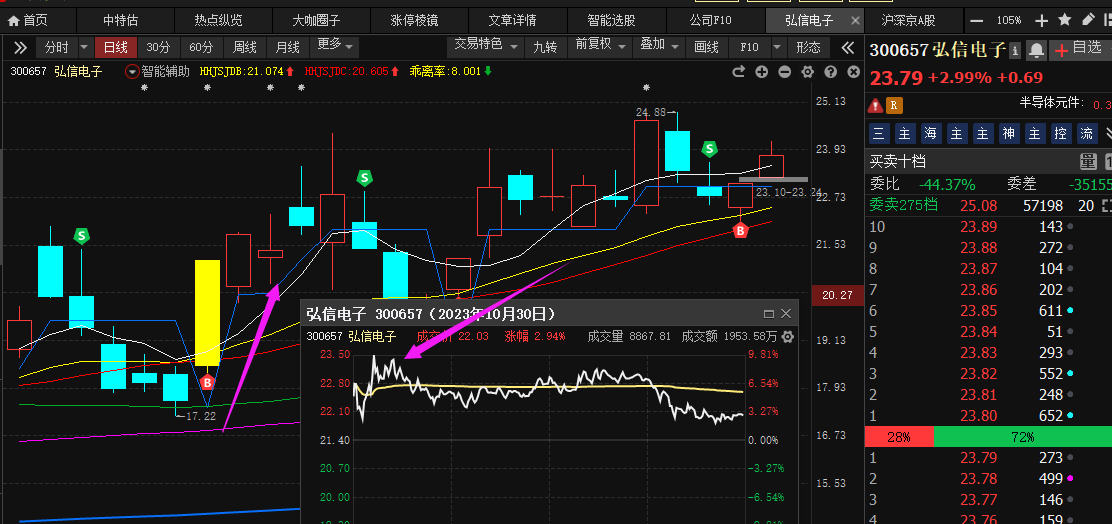Click the 三 tag icon
This screenshot has width=1112, height=524.
pos(879,133)
